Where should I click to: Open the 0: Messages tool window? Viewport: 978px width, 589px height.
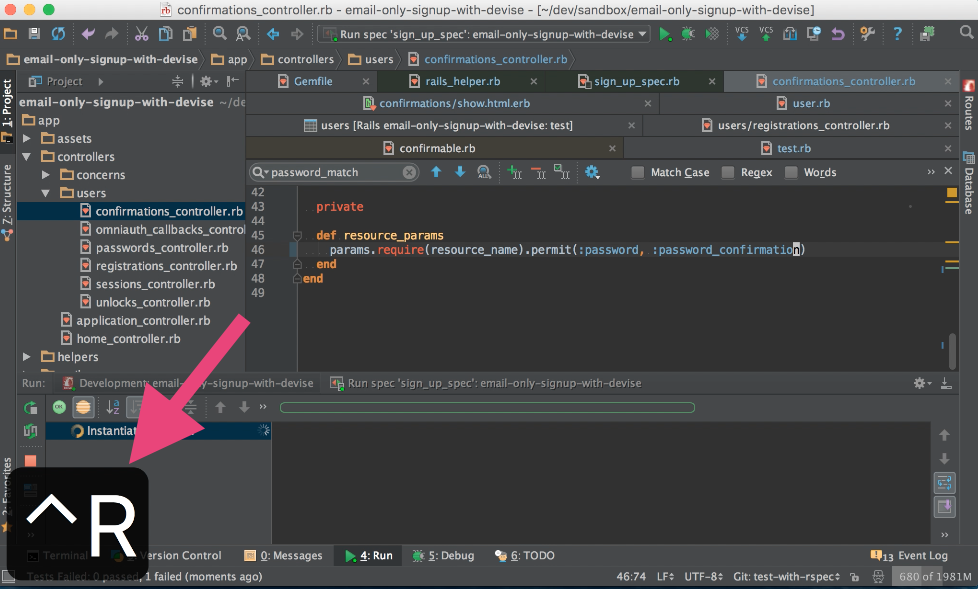pos(284,555)
